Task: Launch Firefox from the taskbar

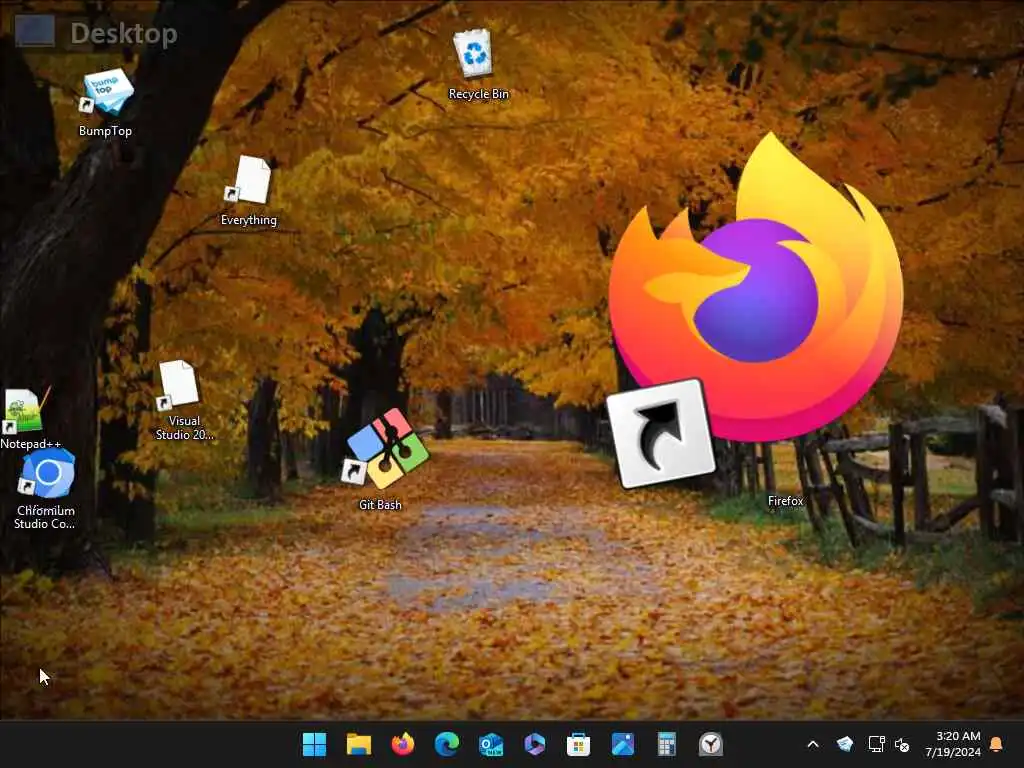Action: [403, 744]
